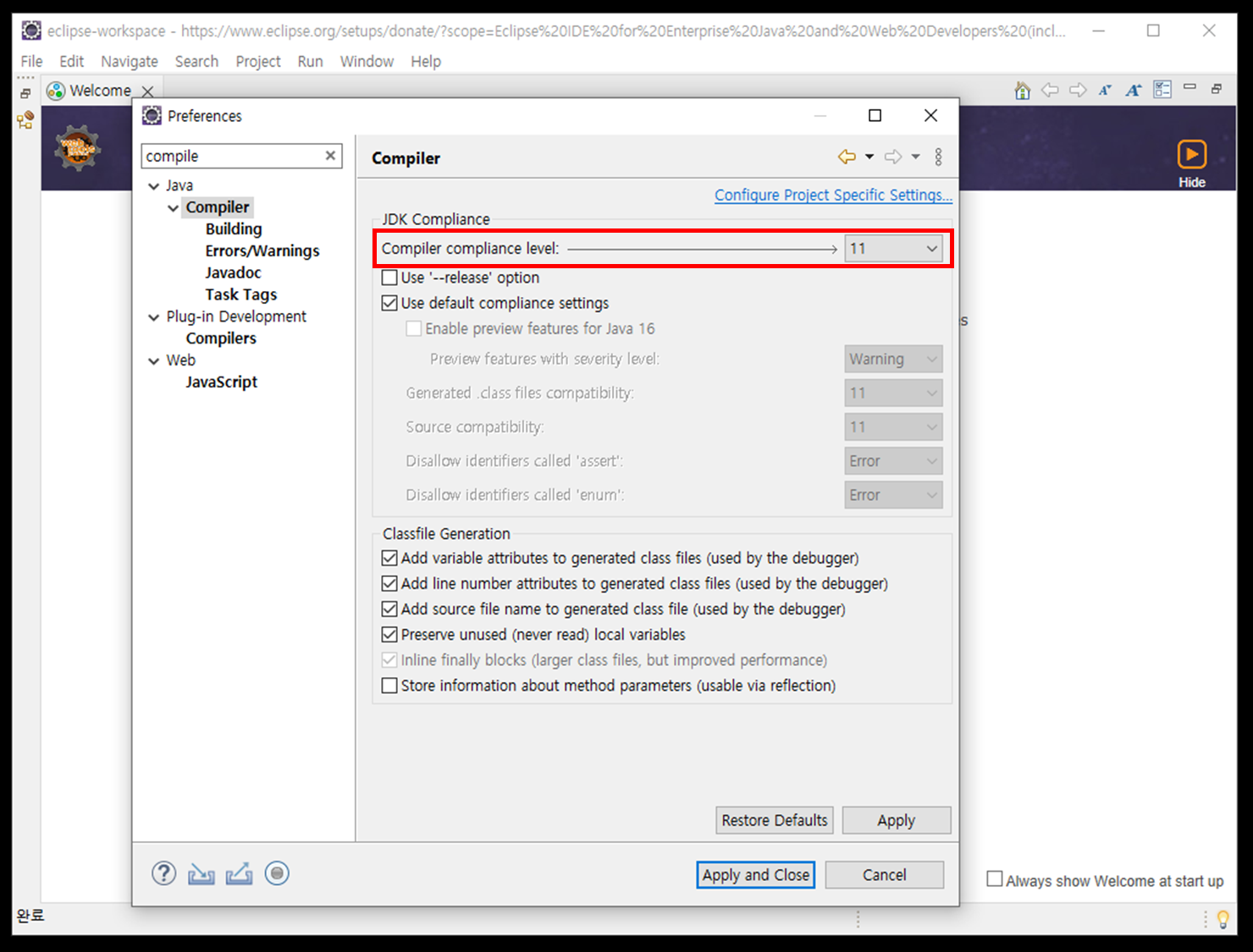1253x952 pixels.
Task: Click the Oomph preference recorder icon
Action: 277,873
